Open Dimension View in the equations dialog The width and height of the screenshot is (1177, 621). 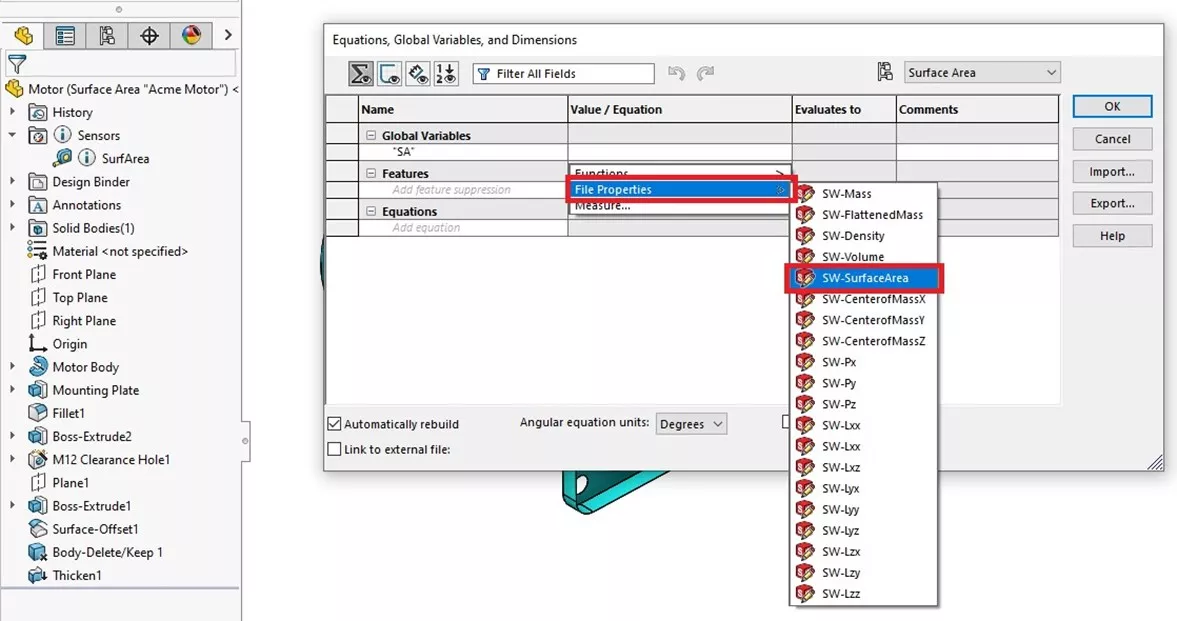coord(419,72)
